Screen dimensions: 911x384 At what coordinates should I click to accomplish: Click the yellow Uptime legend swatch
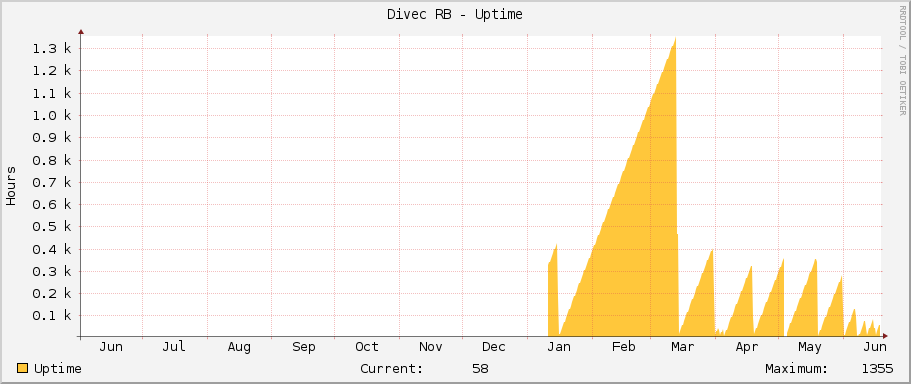(22, 368)
